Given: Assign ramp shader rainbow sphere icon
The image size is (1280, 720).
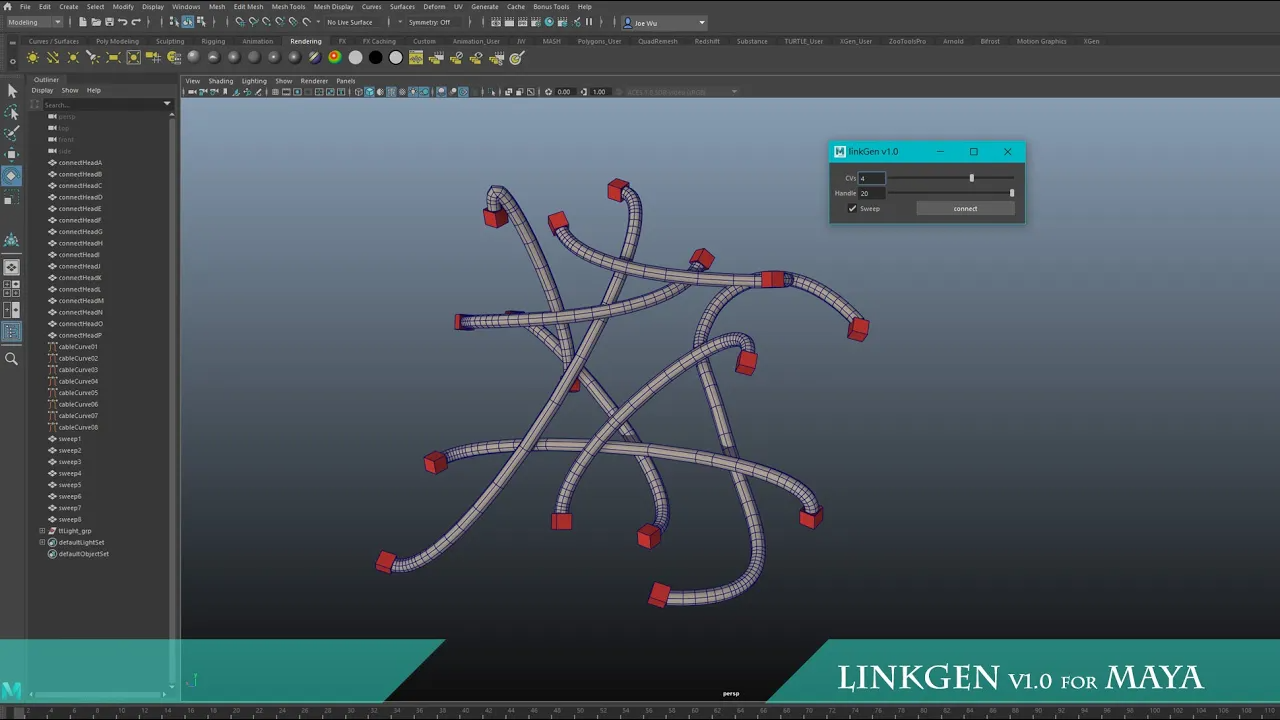Looking at the screenshot, I should coord(335,58).
